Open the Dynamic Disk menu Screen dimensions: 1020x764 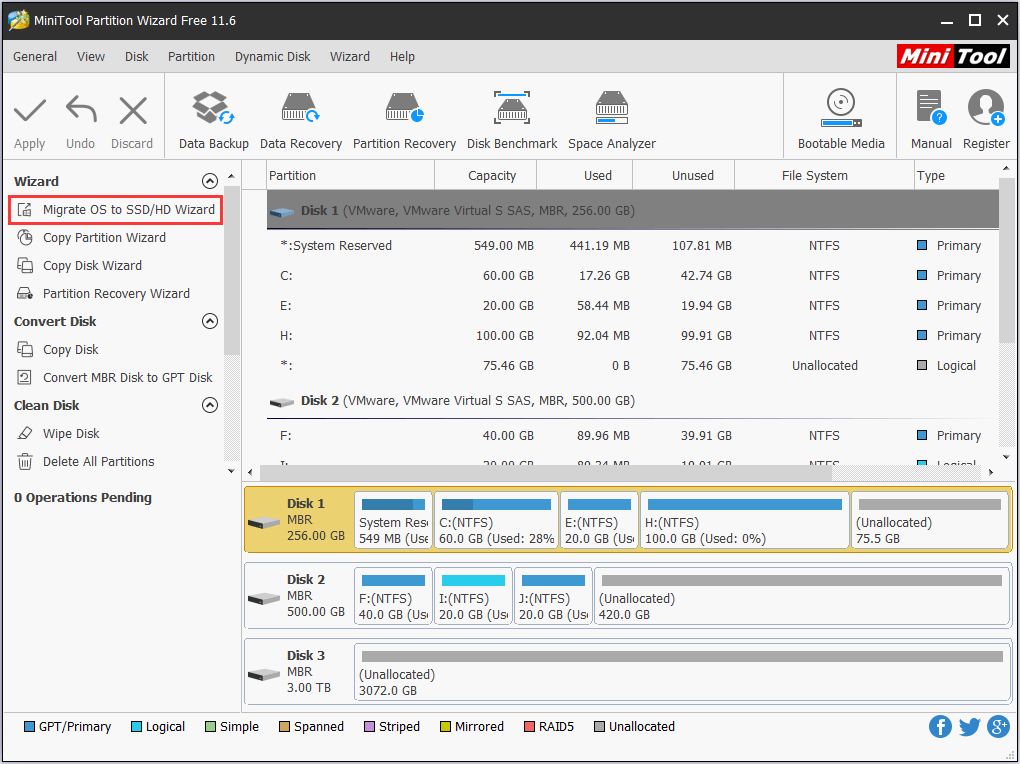click(x=272, y=57)
